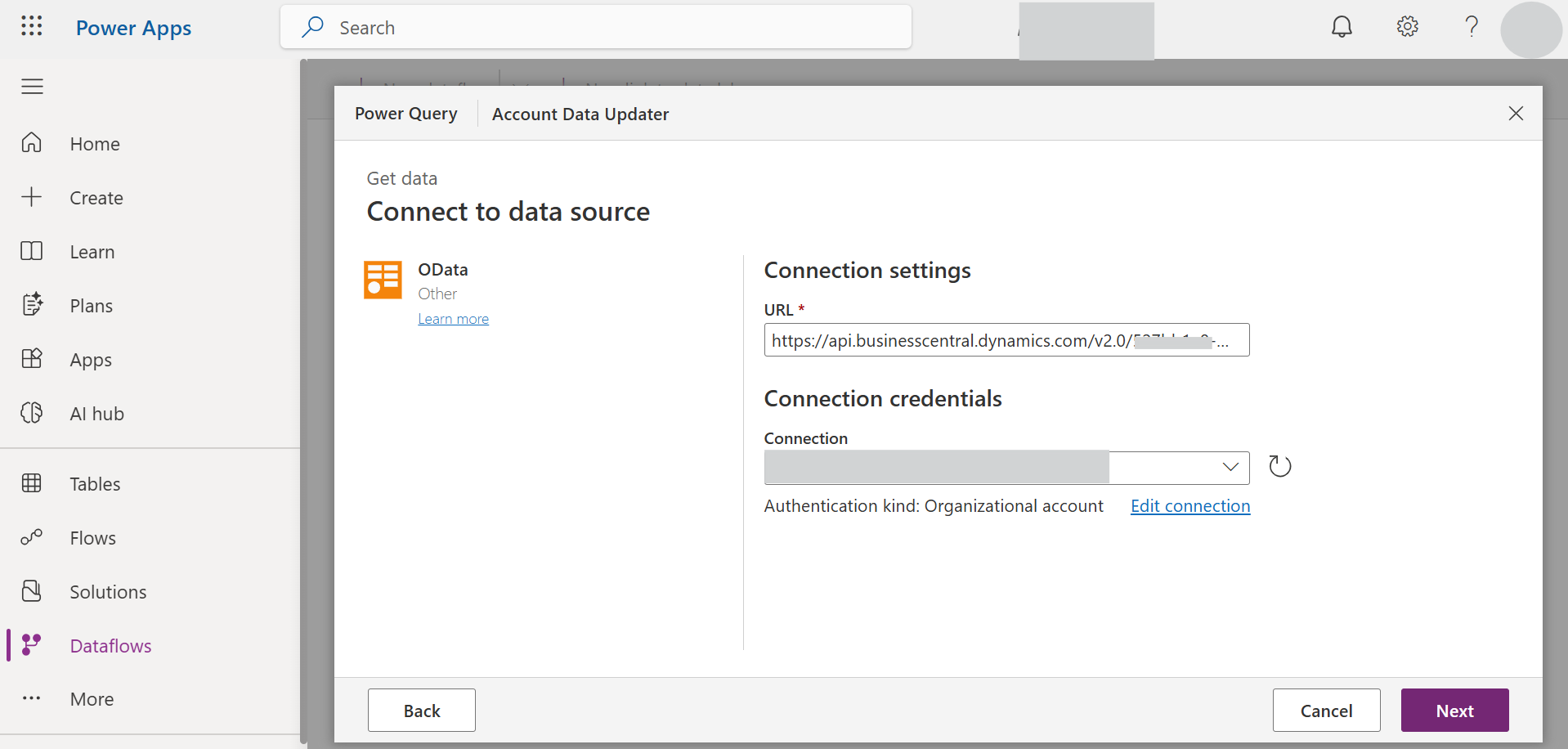Open the app launcher waffle icon

(x=31, y=26)
